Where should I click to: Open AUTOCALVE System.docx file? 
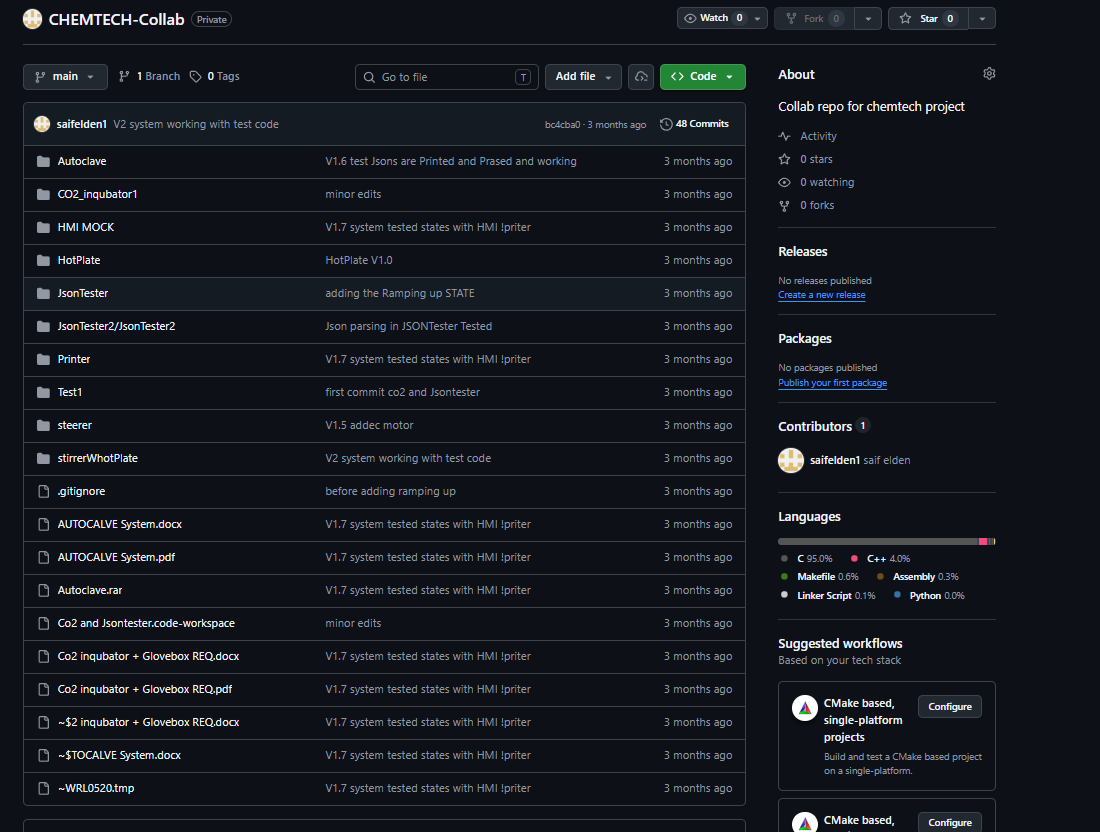(x=120, y=524)
